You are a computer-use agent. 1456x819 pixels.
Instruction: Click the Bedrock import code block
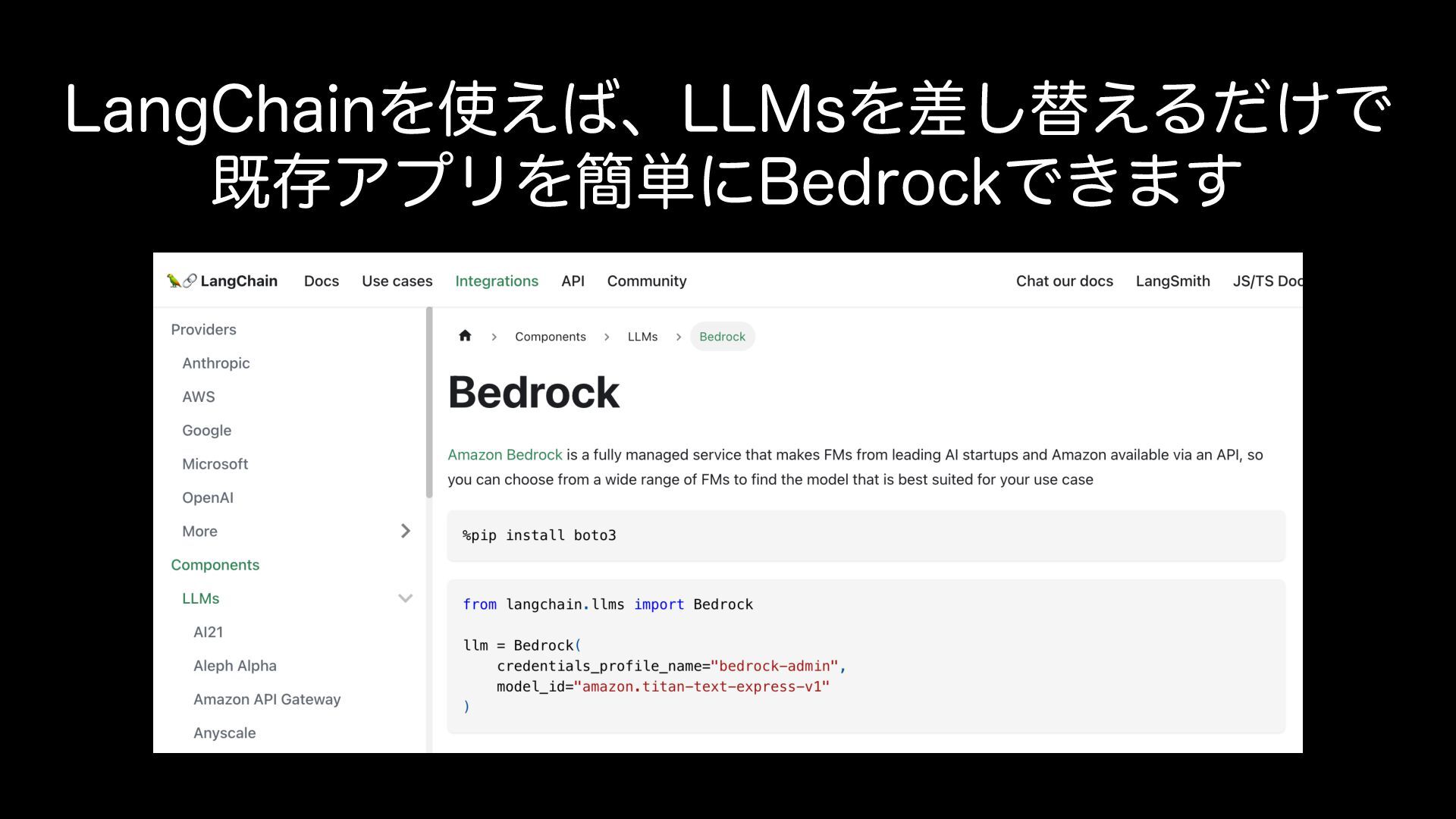pyautogui.click(x=866, y=656)
